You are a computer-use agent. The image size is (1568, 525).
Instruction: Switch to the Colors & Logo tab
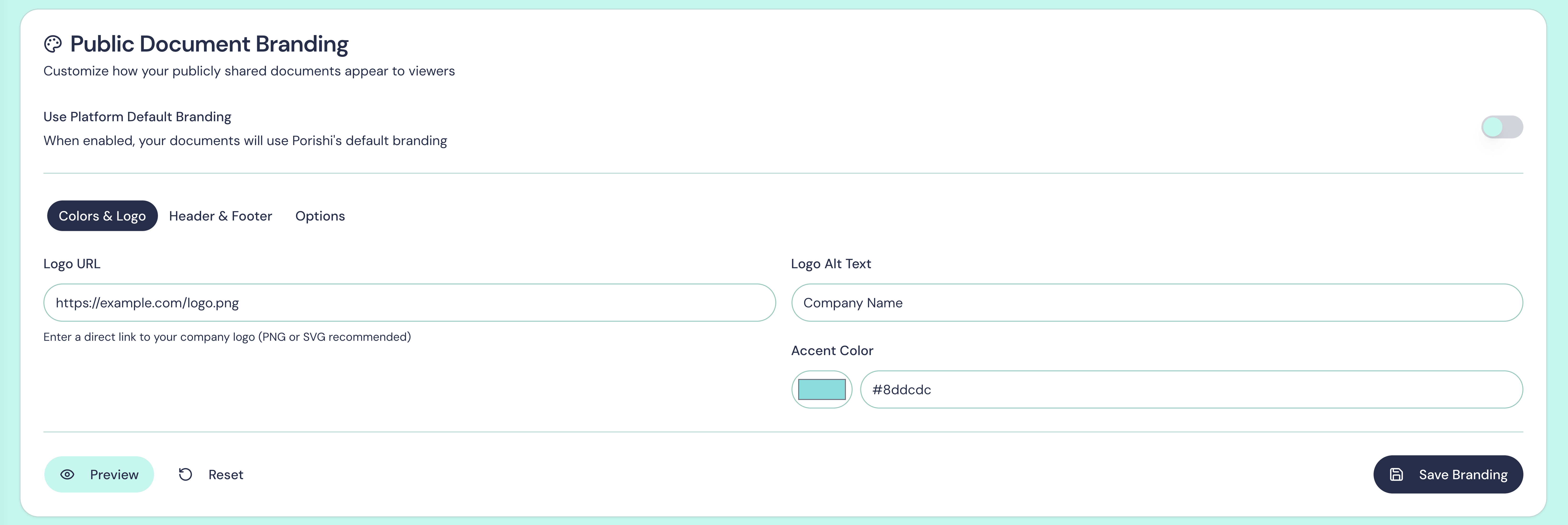point(102,216)
